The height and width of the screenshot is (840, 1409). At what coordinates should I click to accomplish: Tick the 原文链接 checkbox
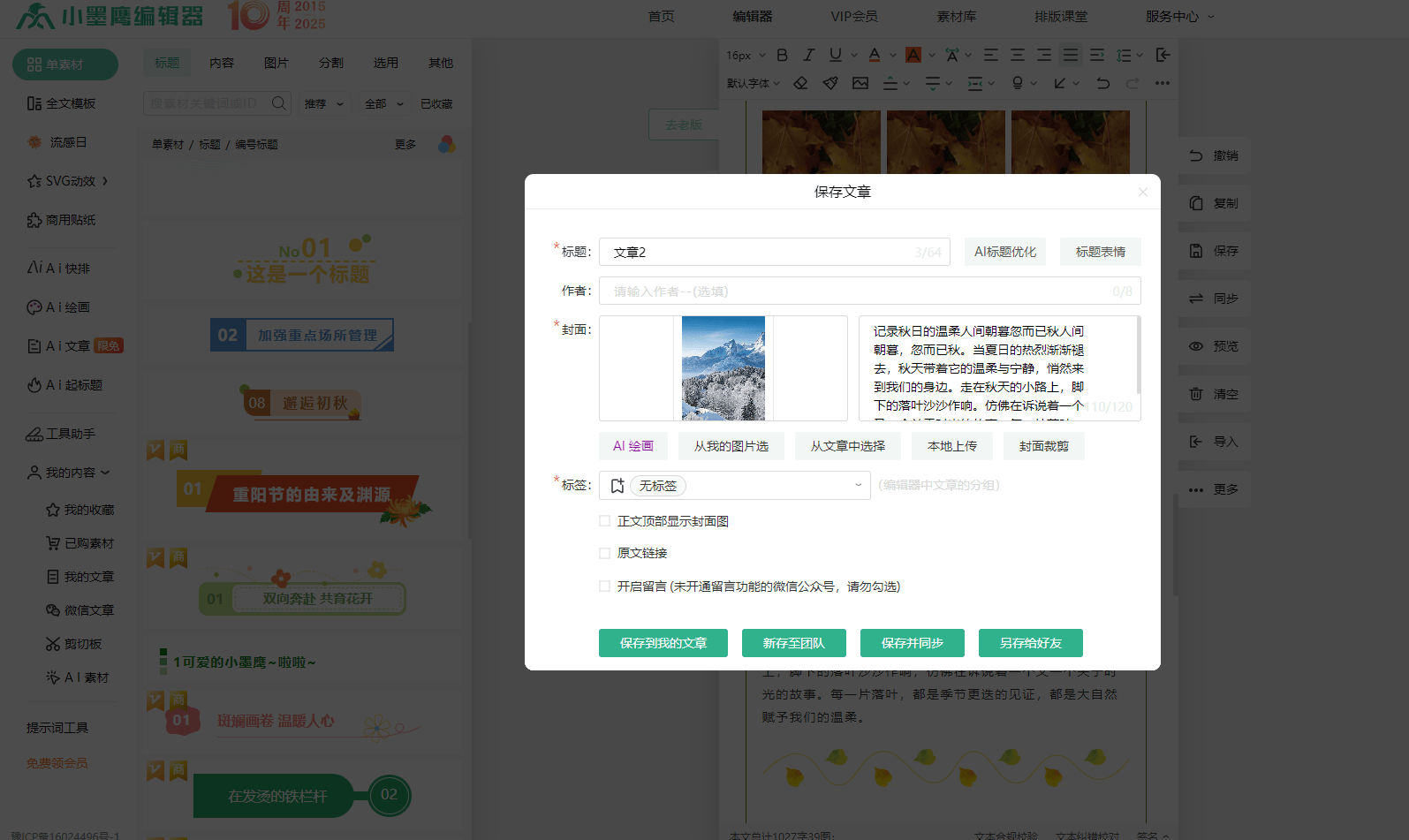[x=605, y=553]
